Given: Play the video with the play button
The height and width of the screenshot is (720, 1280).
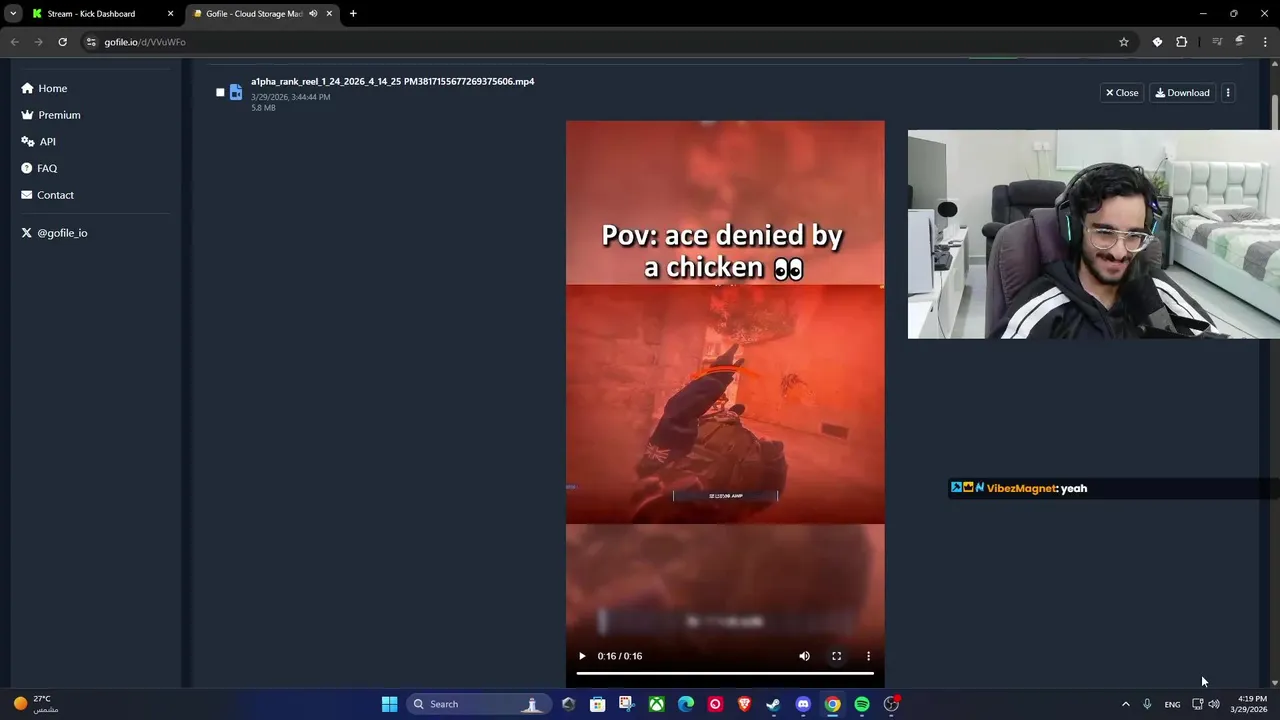Looking at the screenshot, I should pos(582,656).
